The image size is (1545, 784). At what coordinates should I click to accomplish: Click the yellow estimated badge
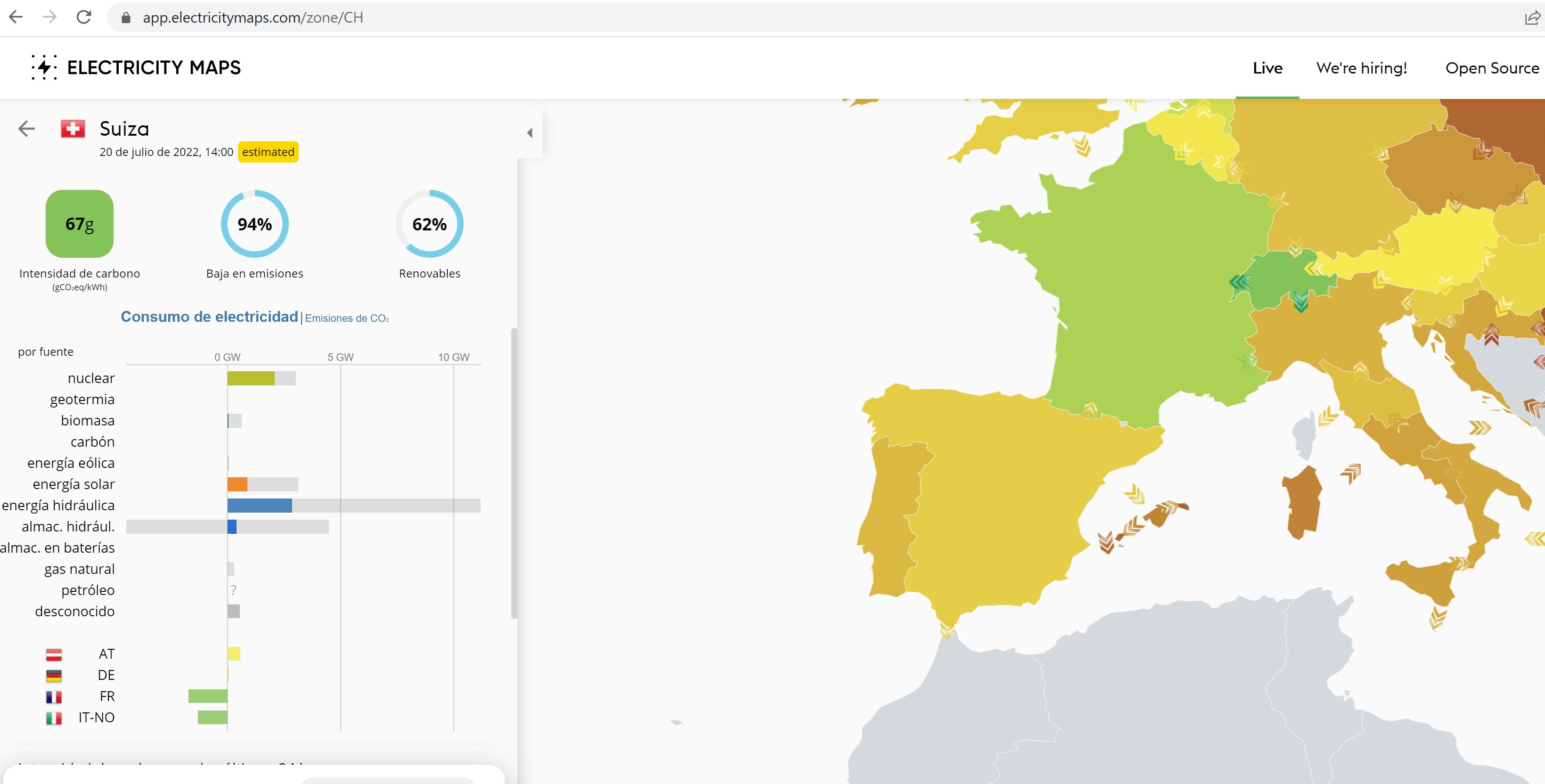coord(268,152)
